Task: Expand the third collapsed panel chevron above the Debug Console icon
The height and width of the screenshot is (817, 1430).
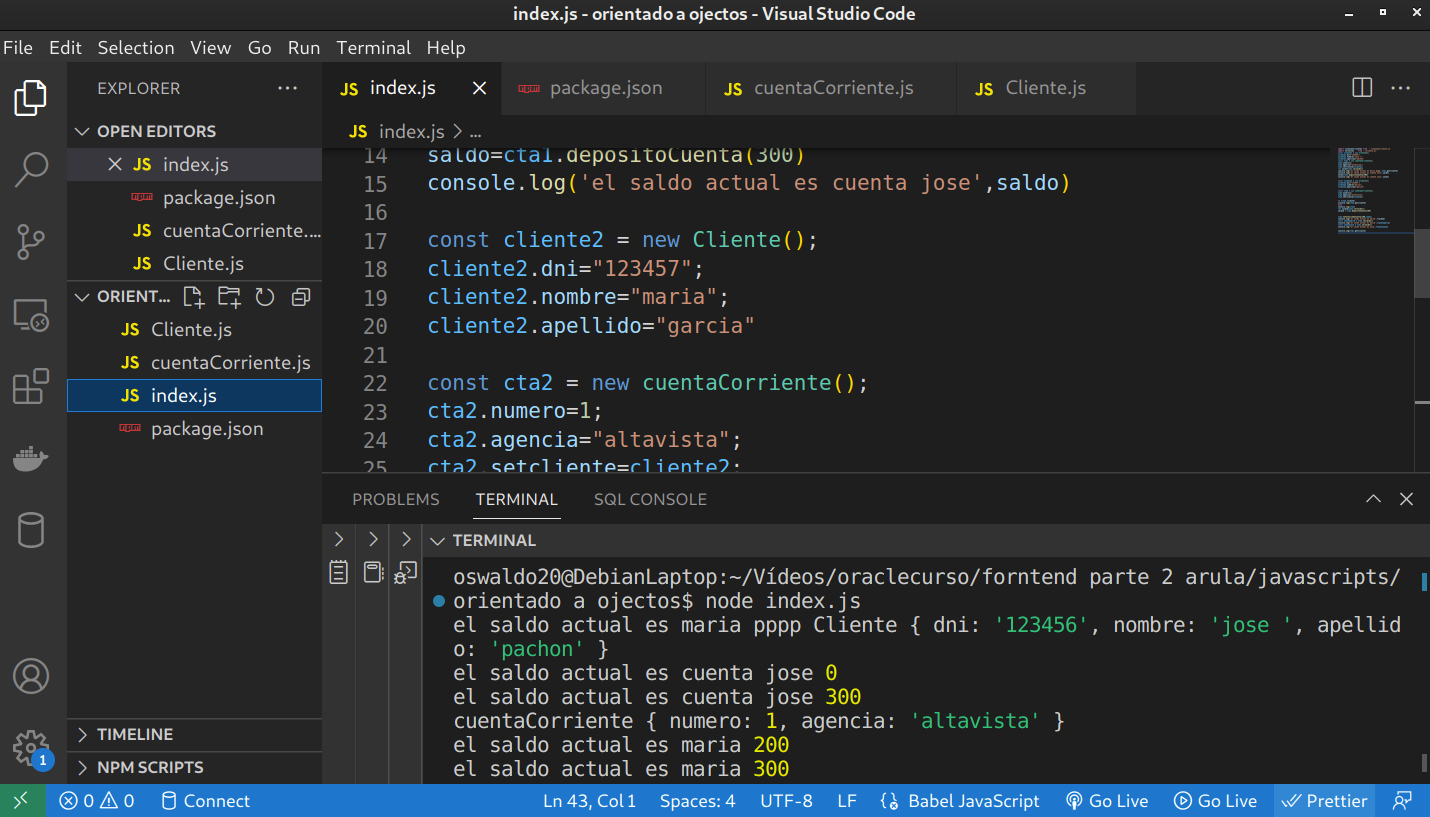Action: (406, 540)
